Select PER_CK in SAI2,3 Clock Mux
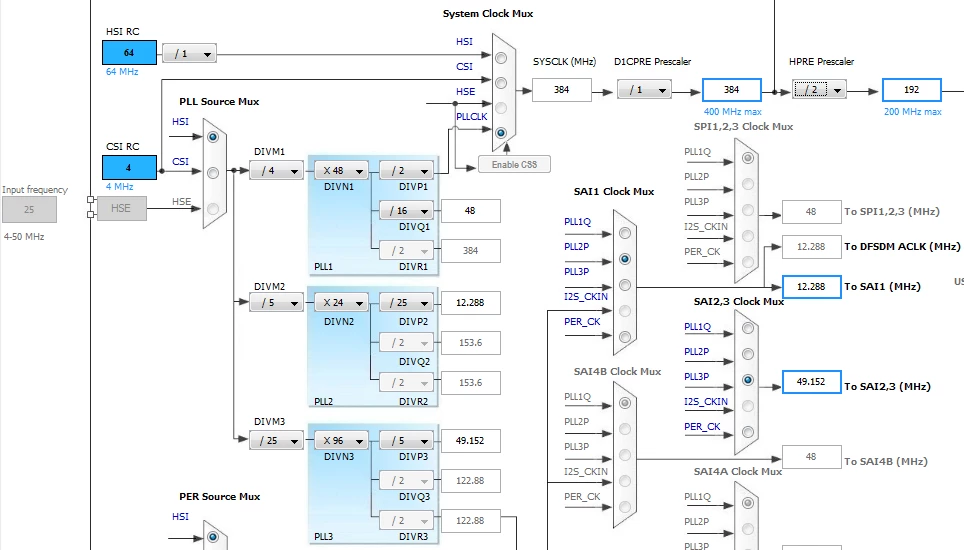Image resolution: width=964 pixels, height=550 pixels. point(748,431)
